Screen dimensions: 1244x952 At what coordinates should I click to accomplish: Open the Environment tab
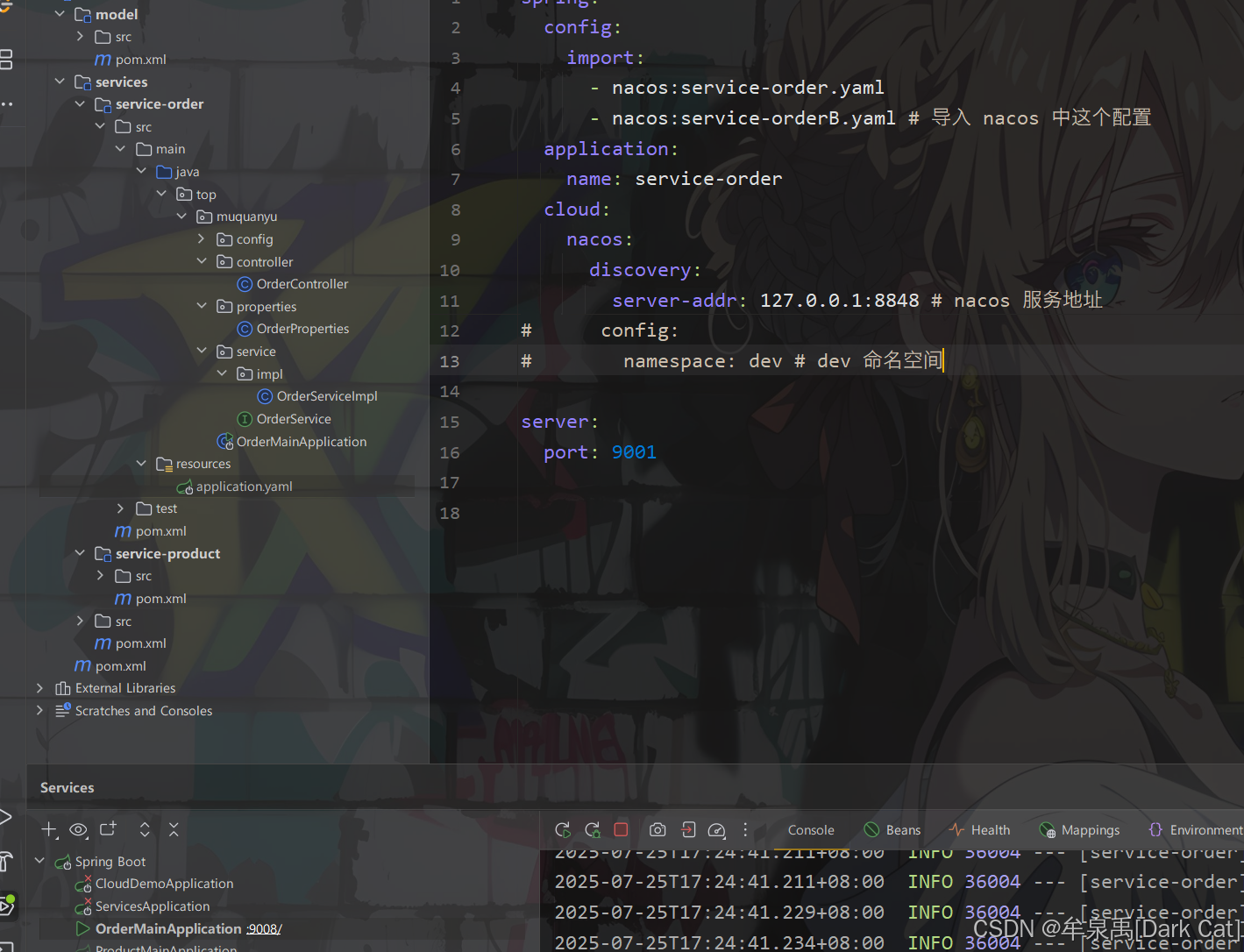1196,830
